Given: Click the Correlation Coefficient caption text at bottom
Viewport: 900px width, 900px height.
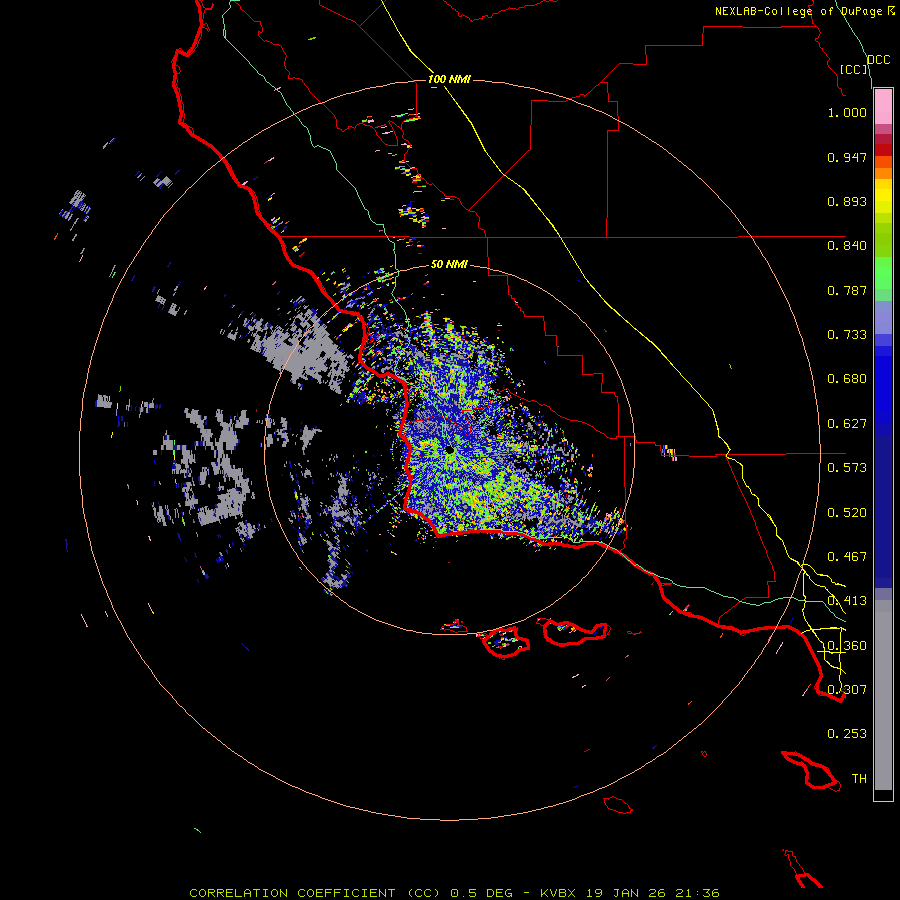Looking at the screenshot, I should [454, 893].
